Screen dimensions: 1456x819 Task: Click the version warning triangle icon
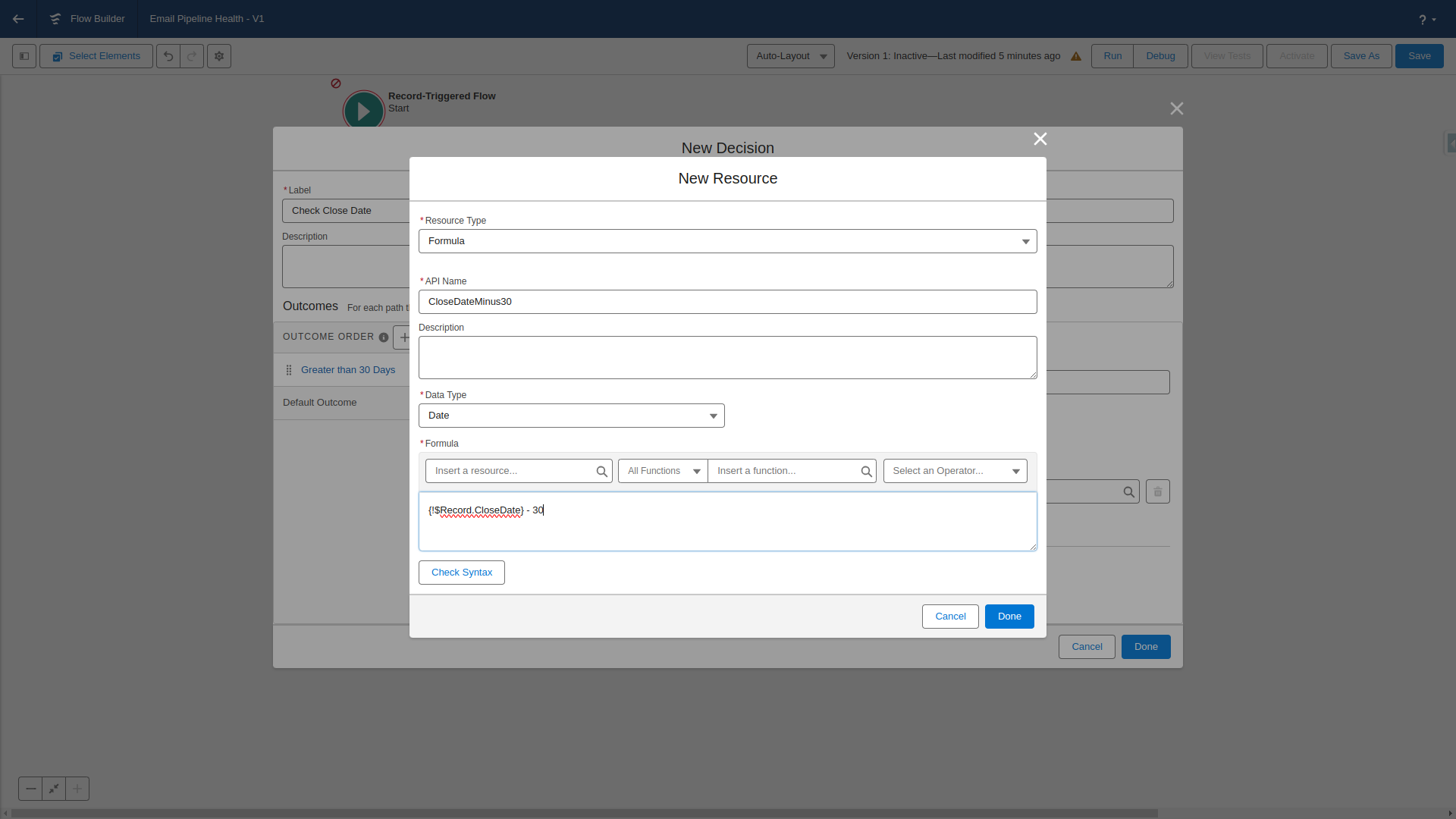click(1075, 56)
